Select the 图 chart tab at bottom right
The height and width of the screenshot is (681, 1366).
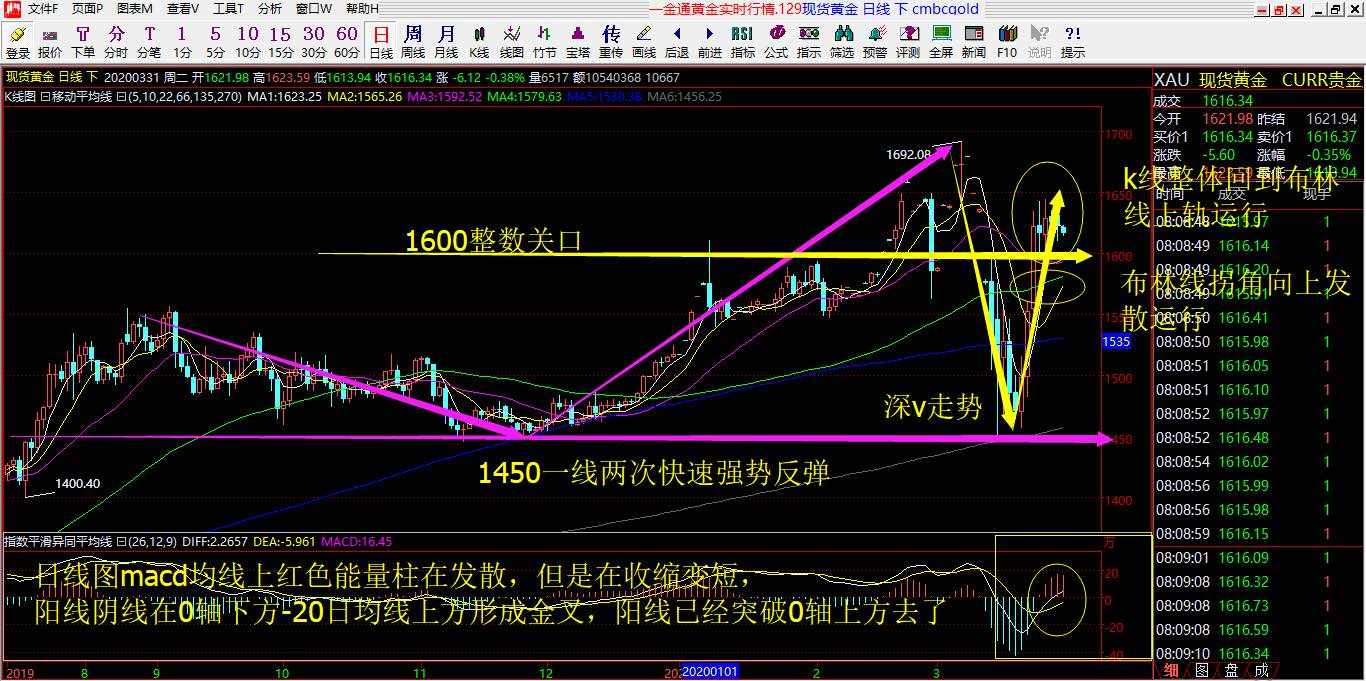click(1202, 670)
